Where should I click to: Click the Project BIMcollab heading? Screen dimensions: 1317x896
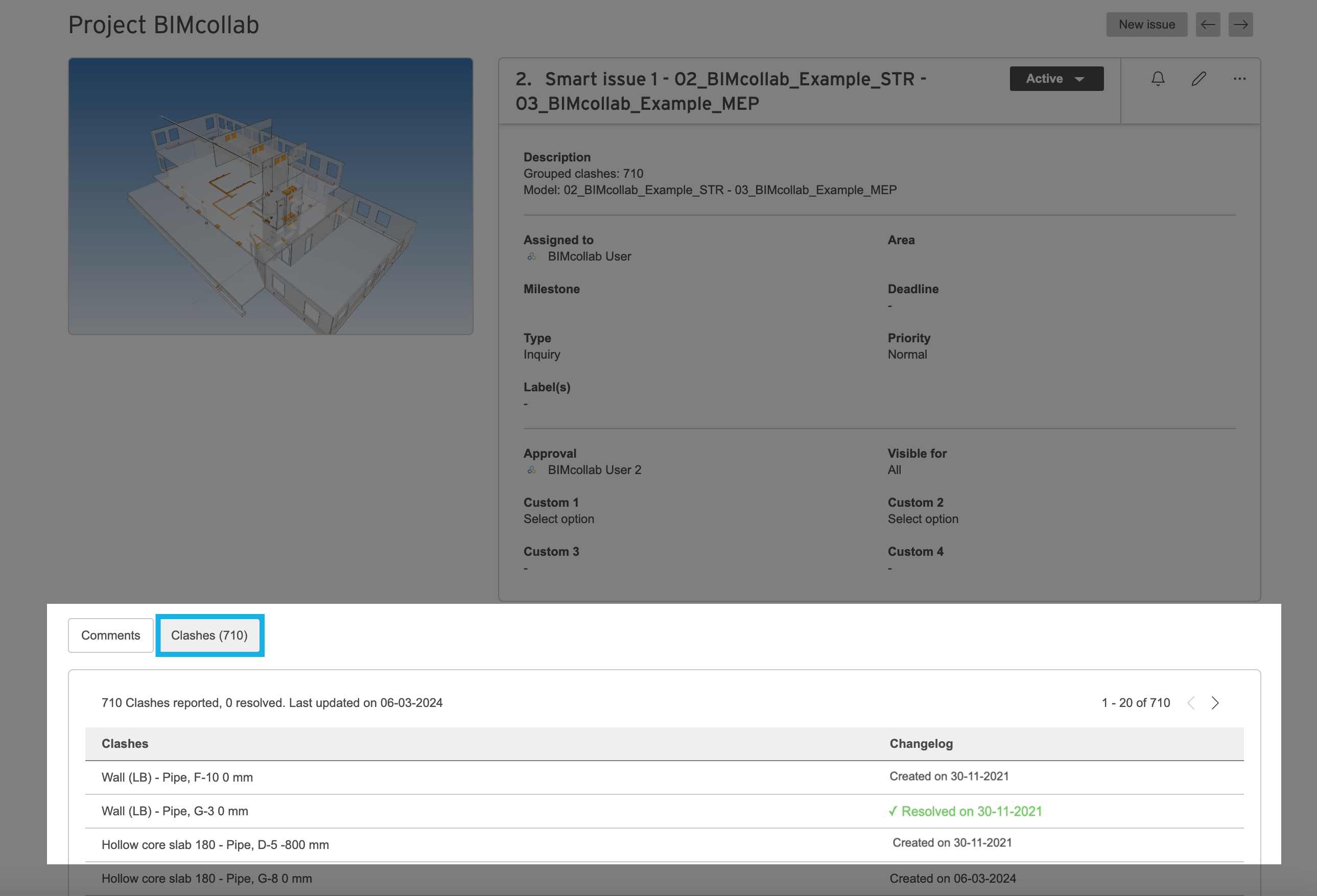[163, 25]
